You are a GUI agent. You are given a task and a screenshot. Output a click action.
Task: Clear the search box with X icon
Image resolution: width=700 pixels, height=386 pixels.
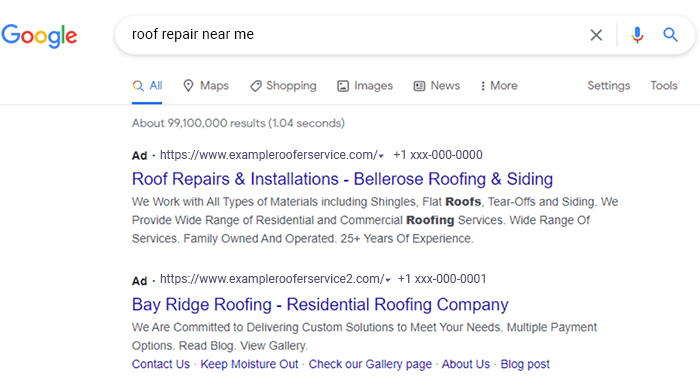[596, 35]
